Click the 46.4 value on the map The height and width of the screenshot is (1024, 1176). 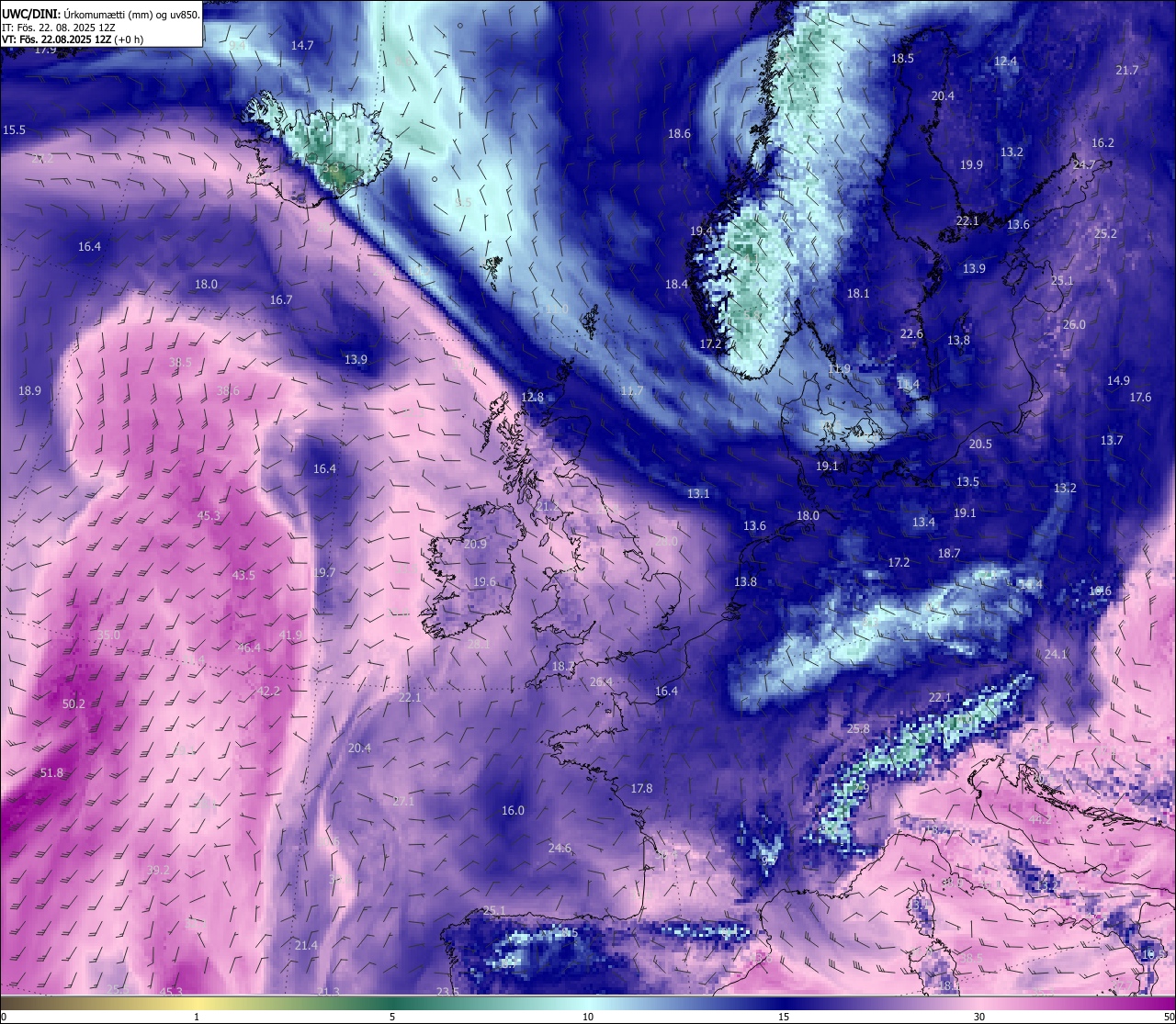tap(249, 648)
